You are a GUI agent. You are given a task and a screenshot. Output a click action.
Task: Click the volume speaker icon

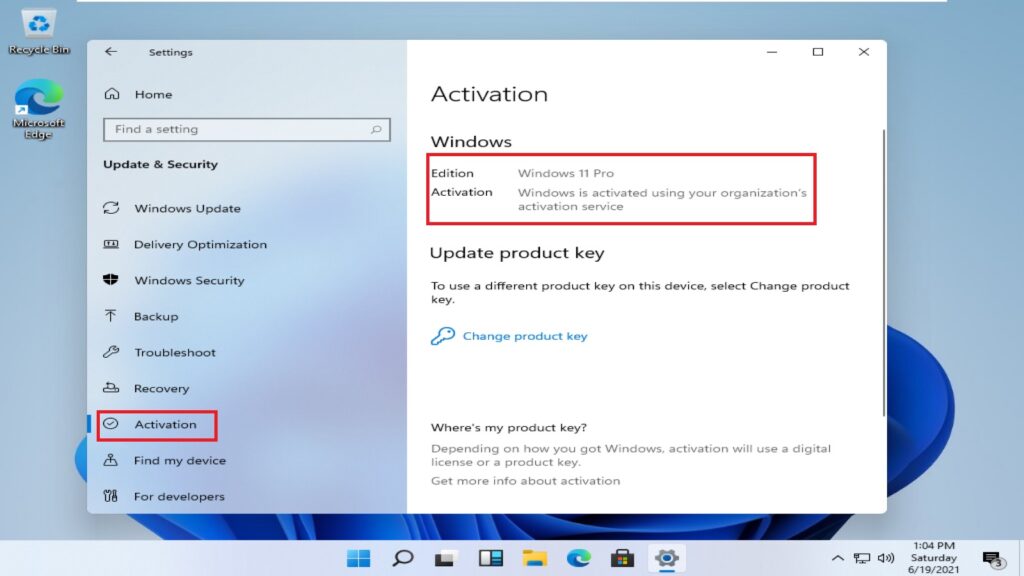[886, 558]
